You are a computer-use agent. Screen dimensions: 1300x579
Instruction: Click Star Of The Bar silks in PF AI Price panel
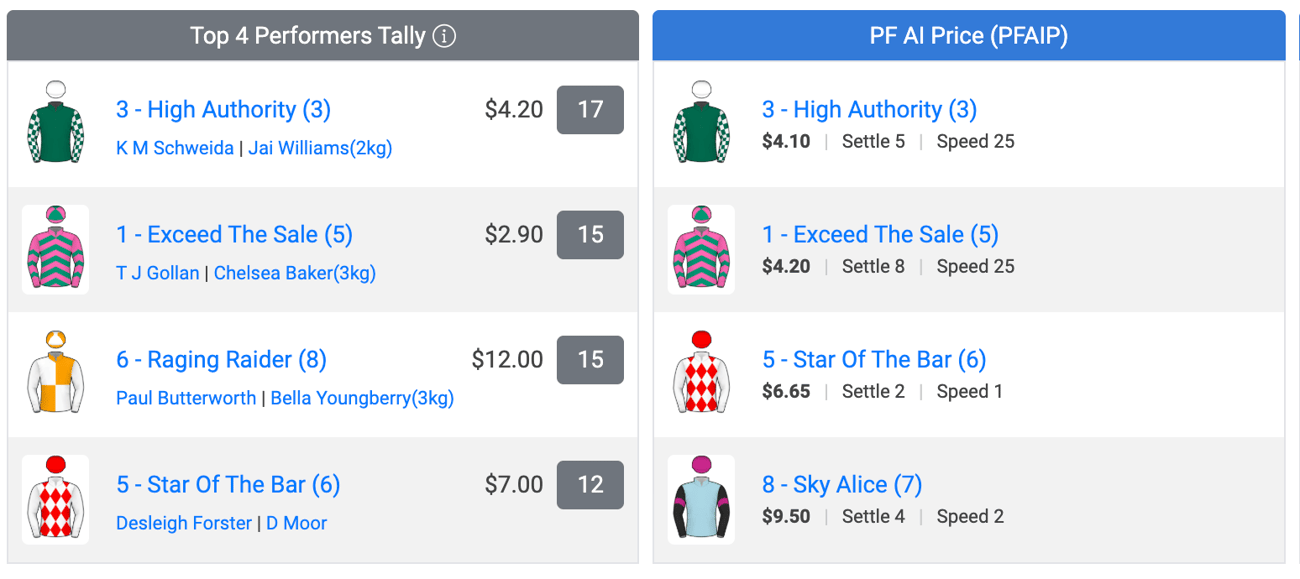[701, 374]
